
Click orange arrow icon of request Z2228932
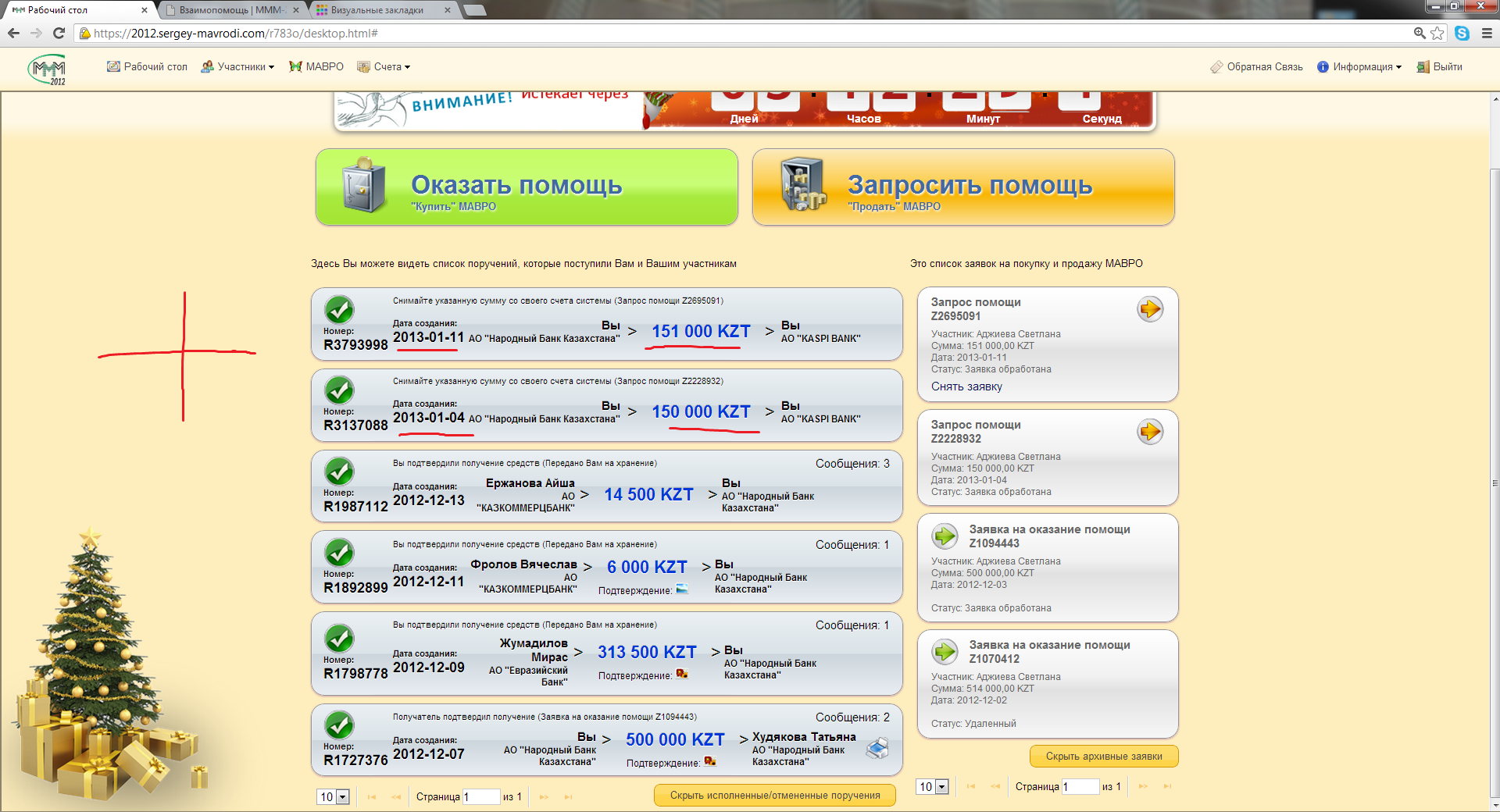pyautogui.click(x=1150, y=432)
